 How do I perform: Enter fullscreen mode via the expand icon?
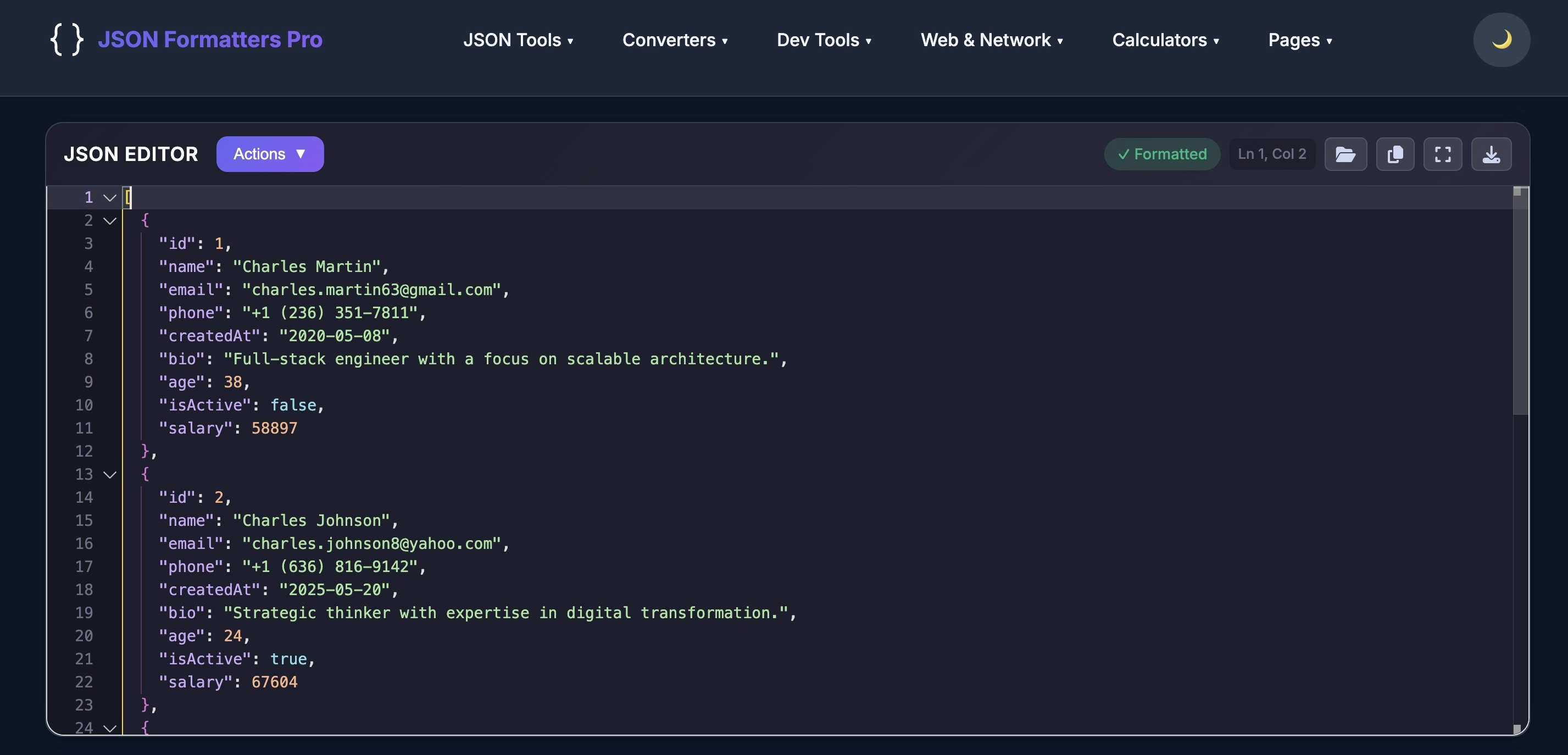click(x=1443, y=154)
